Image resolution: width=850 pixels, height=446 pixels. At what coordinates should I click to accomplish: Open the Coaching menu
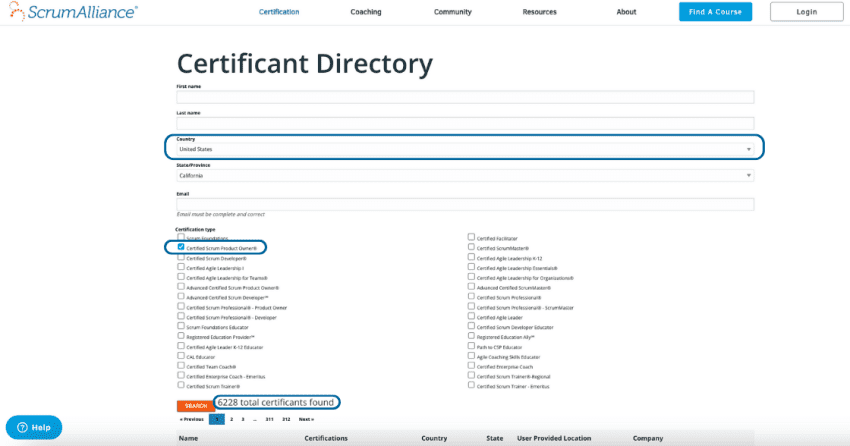(365, 12)
